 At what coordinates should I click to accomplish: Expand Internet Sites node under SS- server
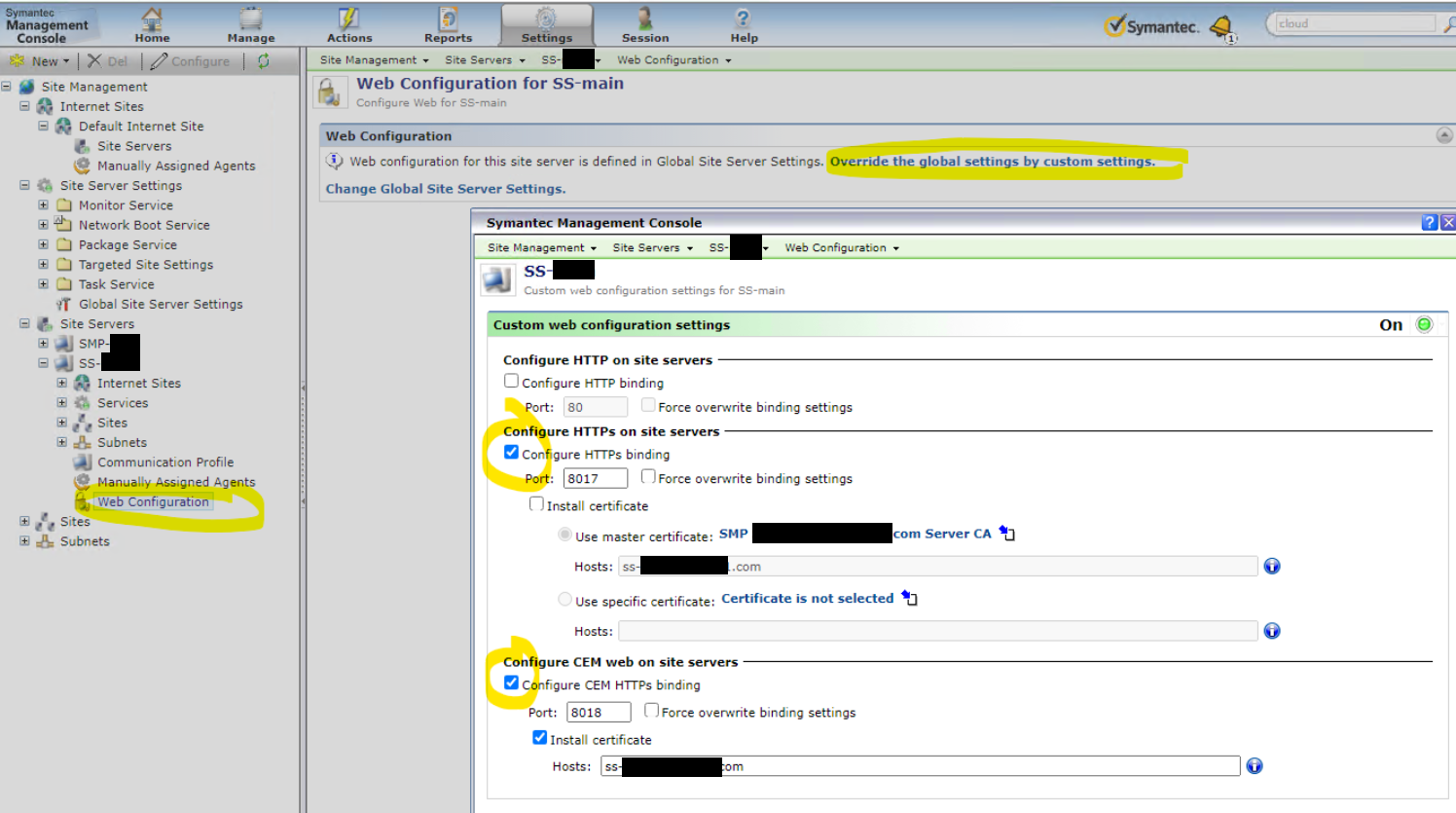coord(61,383)
